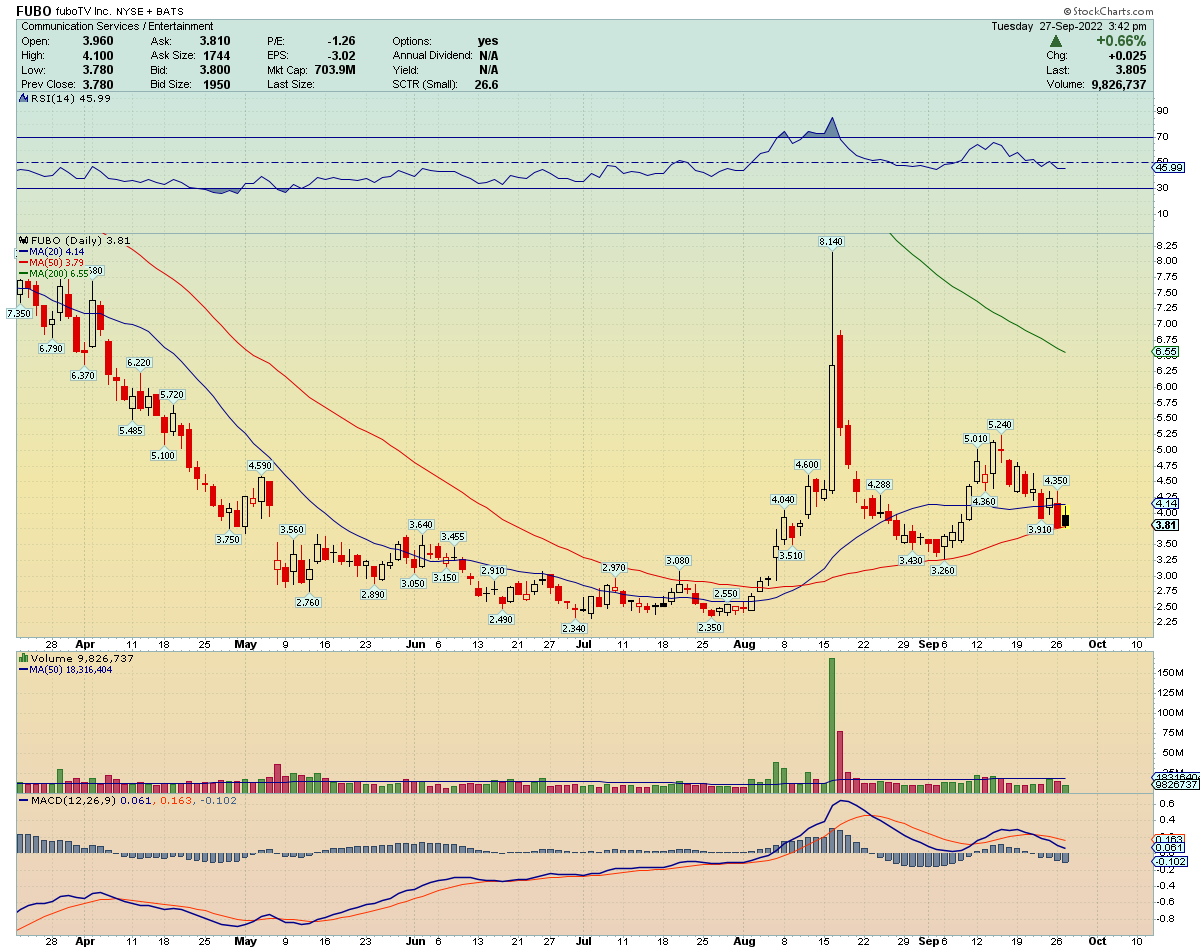
Task: Click the volume panel Volume 9,826,737 label
Action: pyautogui.click(x=76, y=659)
